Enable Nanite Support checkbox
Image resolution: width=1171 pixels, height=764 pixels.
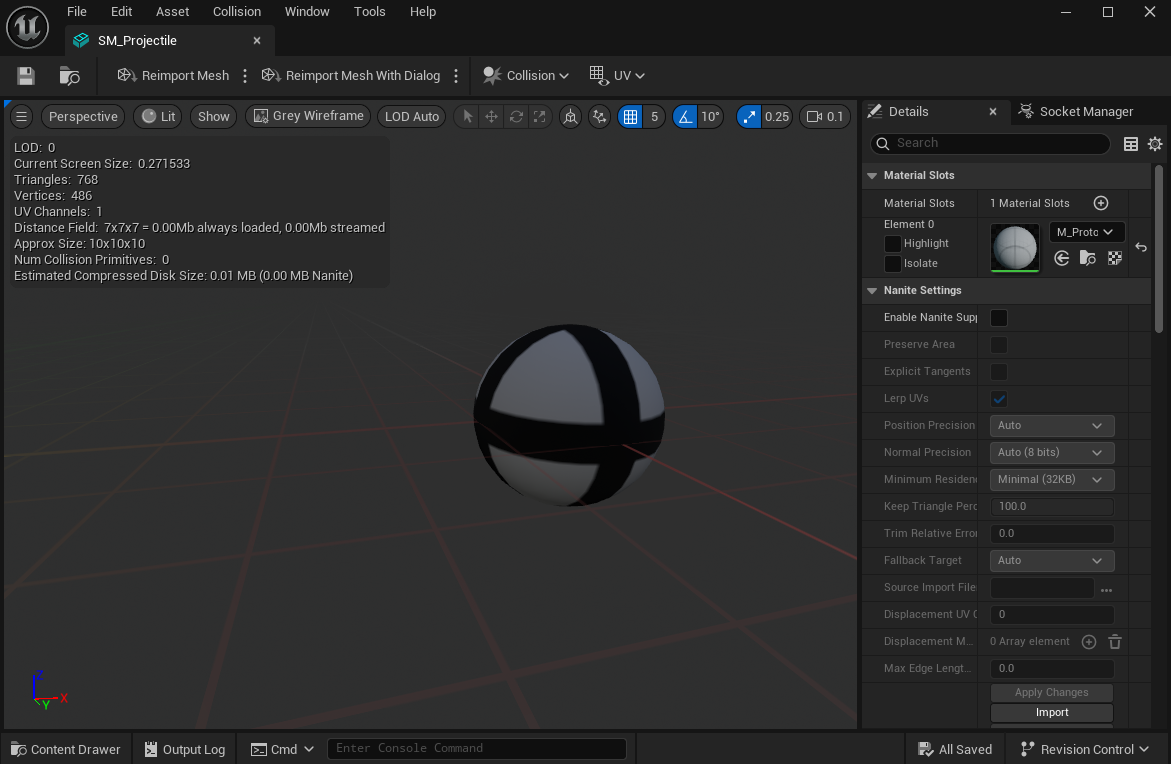click(x=998, y=318)
